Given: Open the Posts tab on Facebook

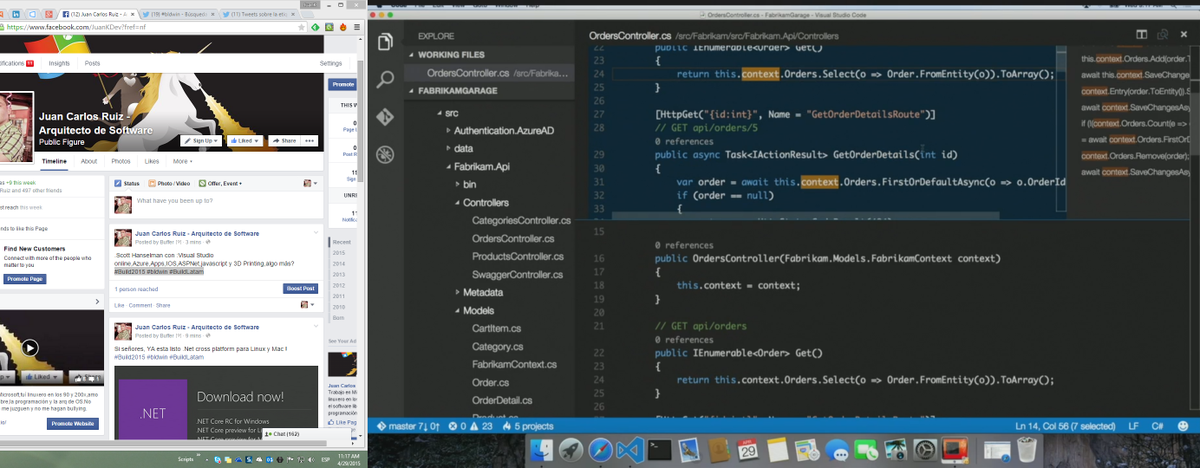Looking at the screenshot, I should coord(92,63).
